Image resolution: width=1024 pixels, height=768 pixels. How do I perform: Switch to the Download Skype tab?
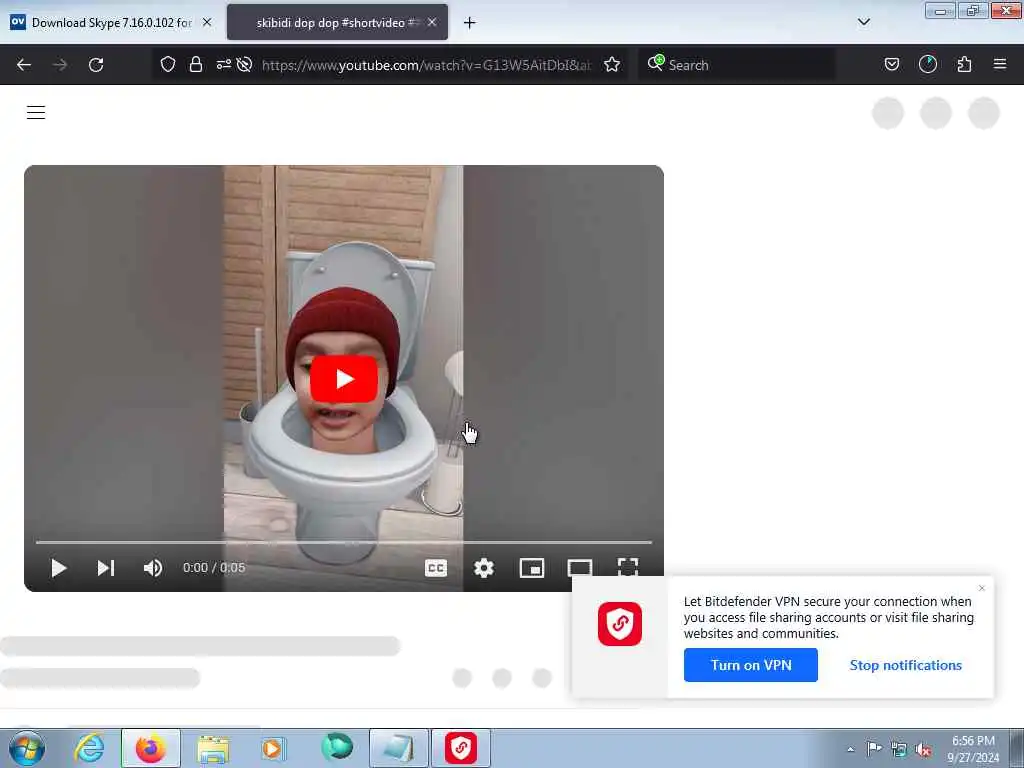tap(112, 22)
